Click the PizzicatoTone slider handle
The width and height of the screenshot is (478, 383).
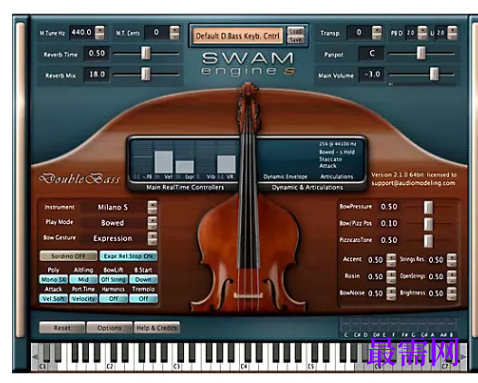click(428, 240)
